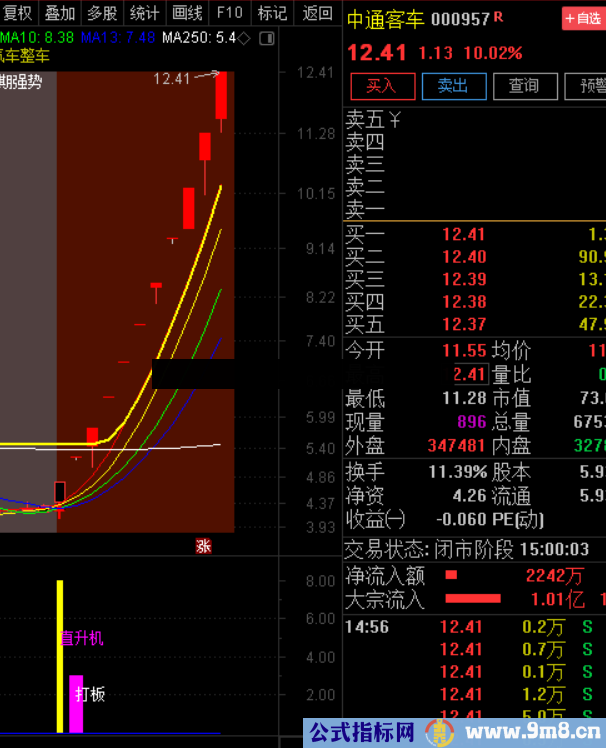Image resolution: width=606 pixels, height=748 pixels.
Task: Click the 换手 value 11.39%
Action: pyautogui.click(x=458, y=472)
